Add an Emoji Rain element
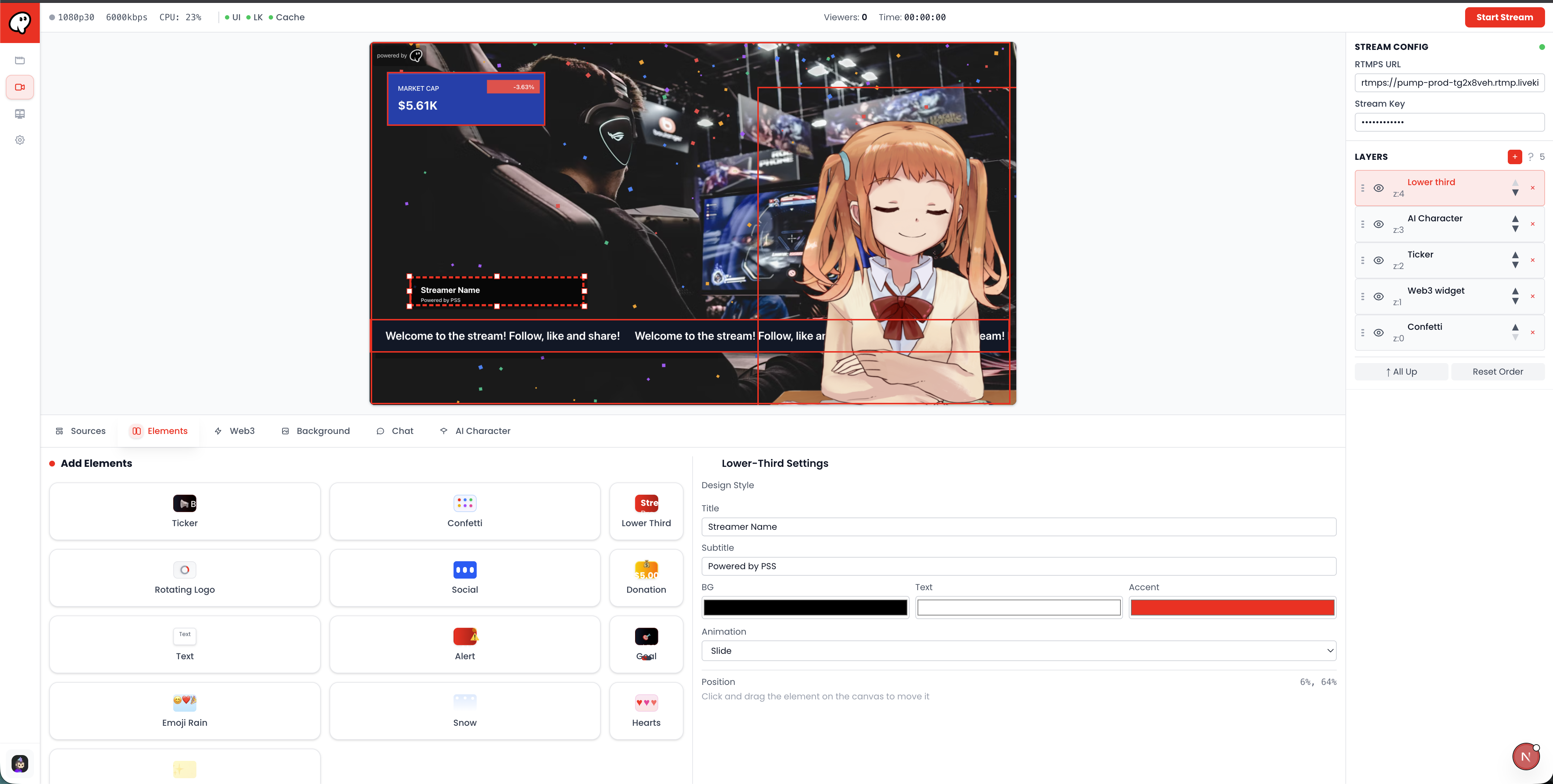The width and height of the screenshot is (1553, 784). click(x=184, y=711)
